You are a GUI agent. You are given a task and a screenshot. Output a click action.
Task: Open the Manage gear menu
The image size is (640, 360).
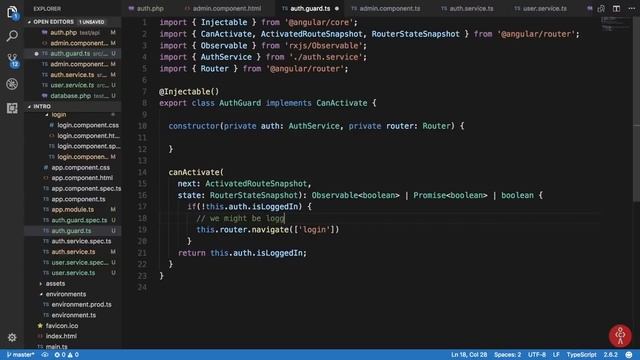(12, 338)
